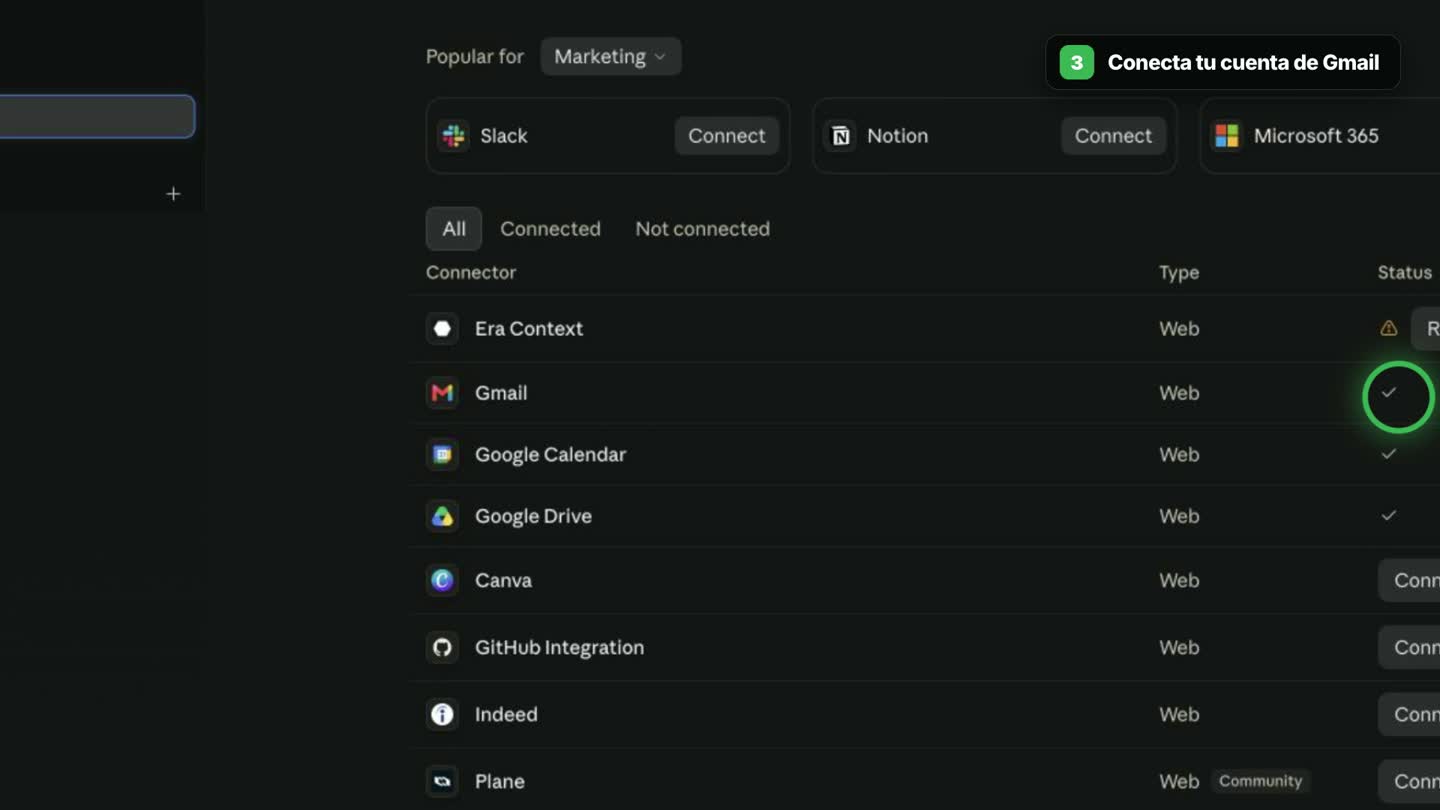Select the Gmail row name

(501, 393)
